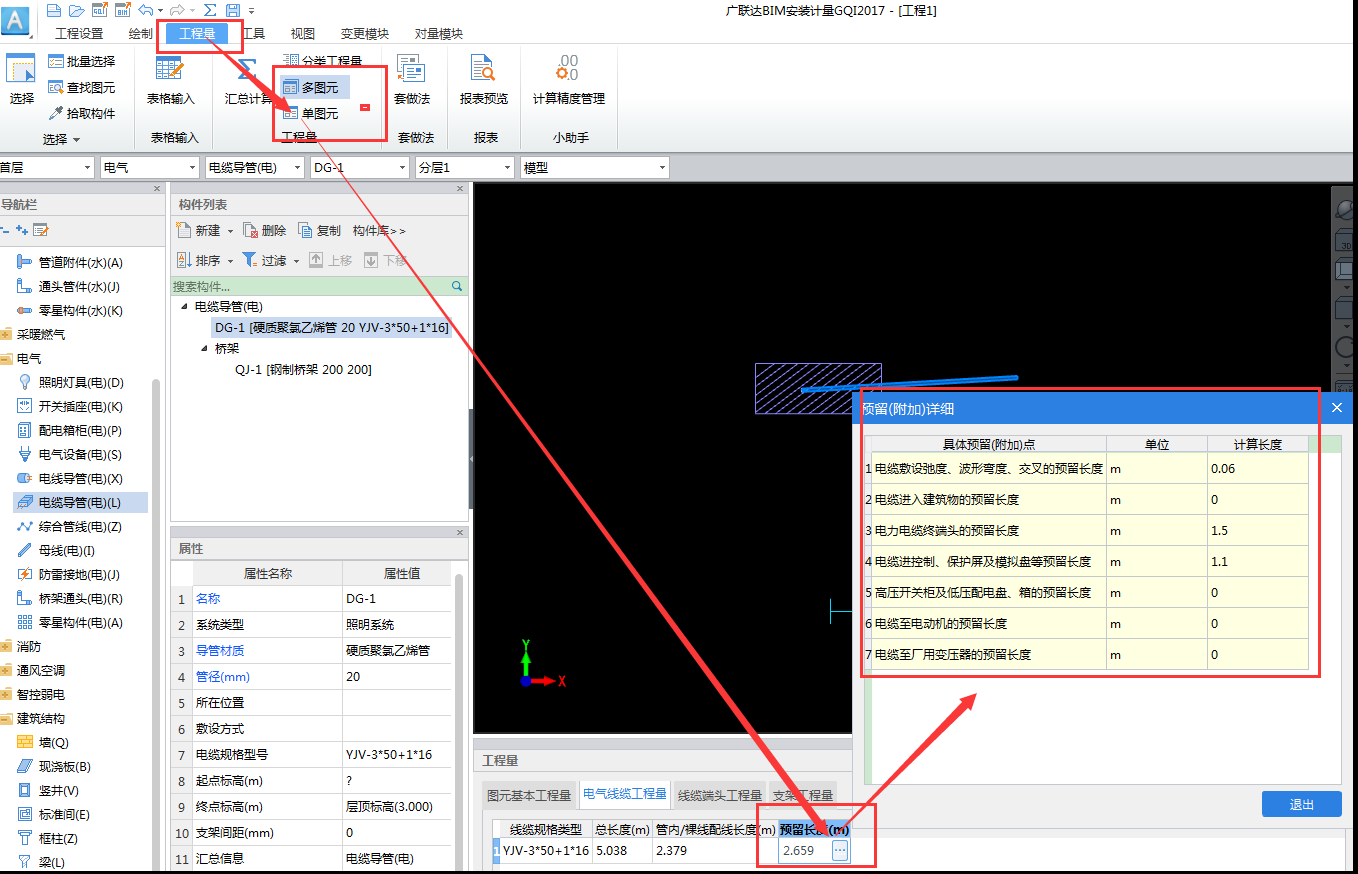Click the Save floppy disk icon
The width and height of the screenshot is (1358, 874).
[x=233, y=10]
